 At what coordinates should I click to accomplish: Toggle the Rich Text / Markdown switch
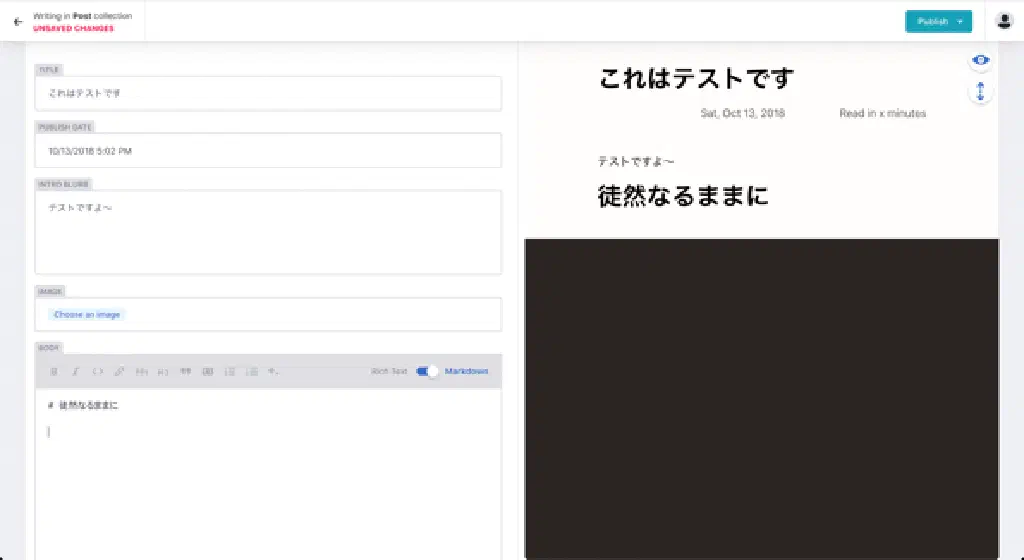(428, 371)
